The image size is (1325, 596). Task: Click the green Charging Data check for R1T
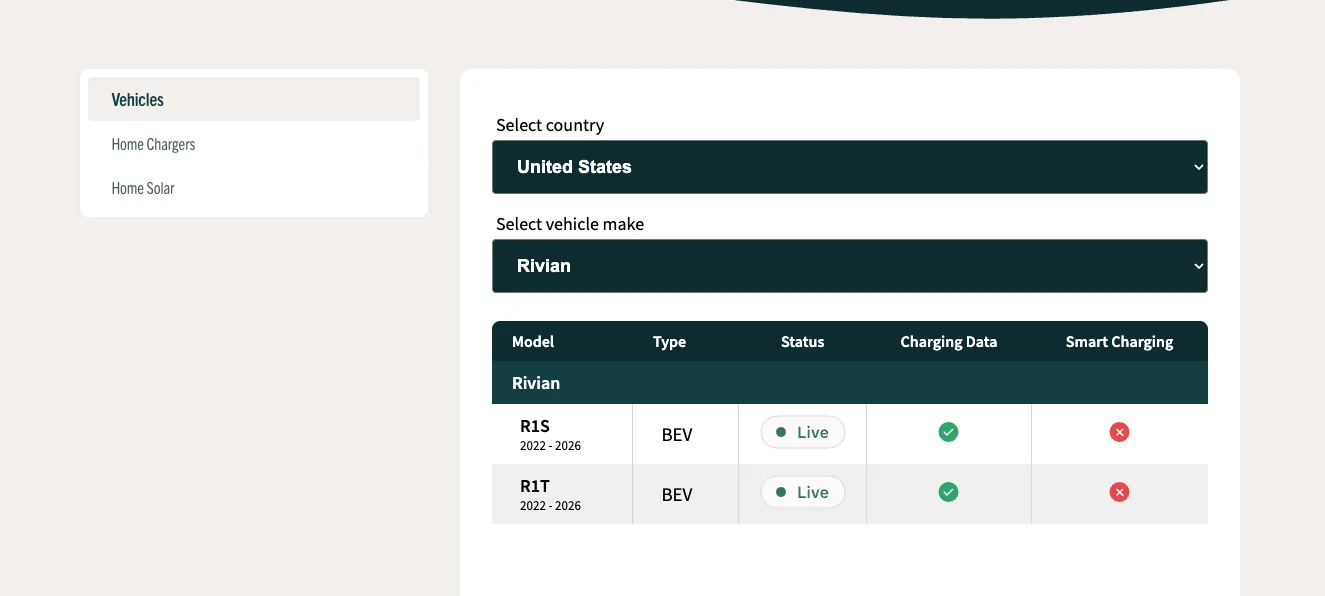[x=948, y=492]
